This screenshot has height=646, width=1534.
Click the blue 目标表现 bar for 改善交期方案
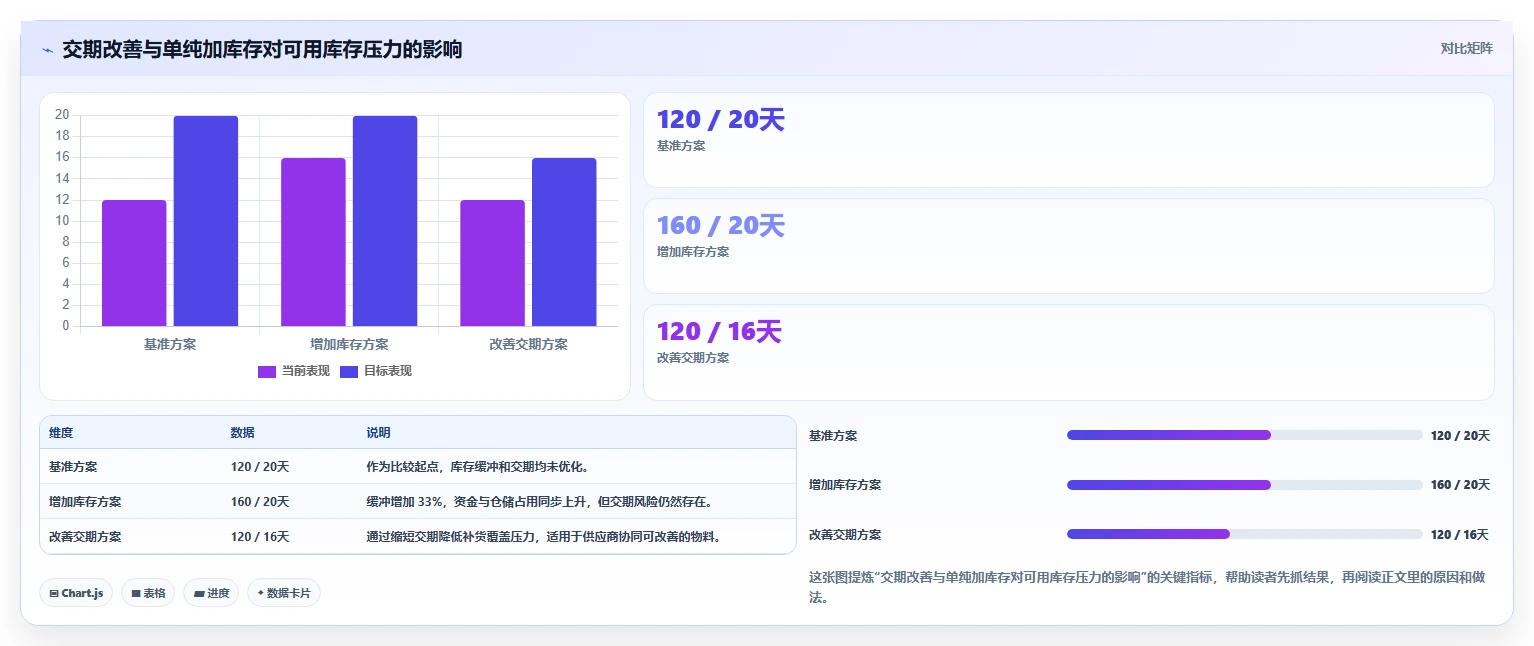click(x=564, y=242)
